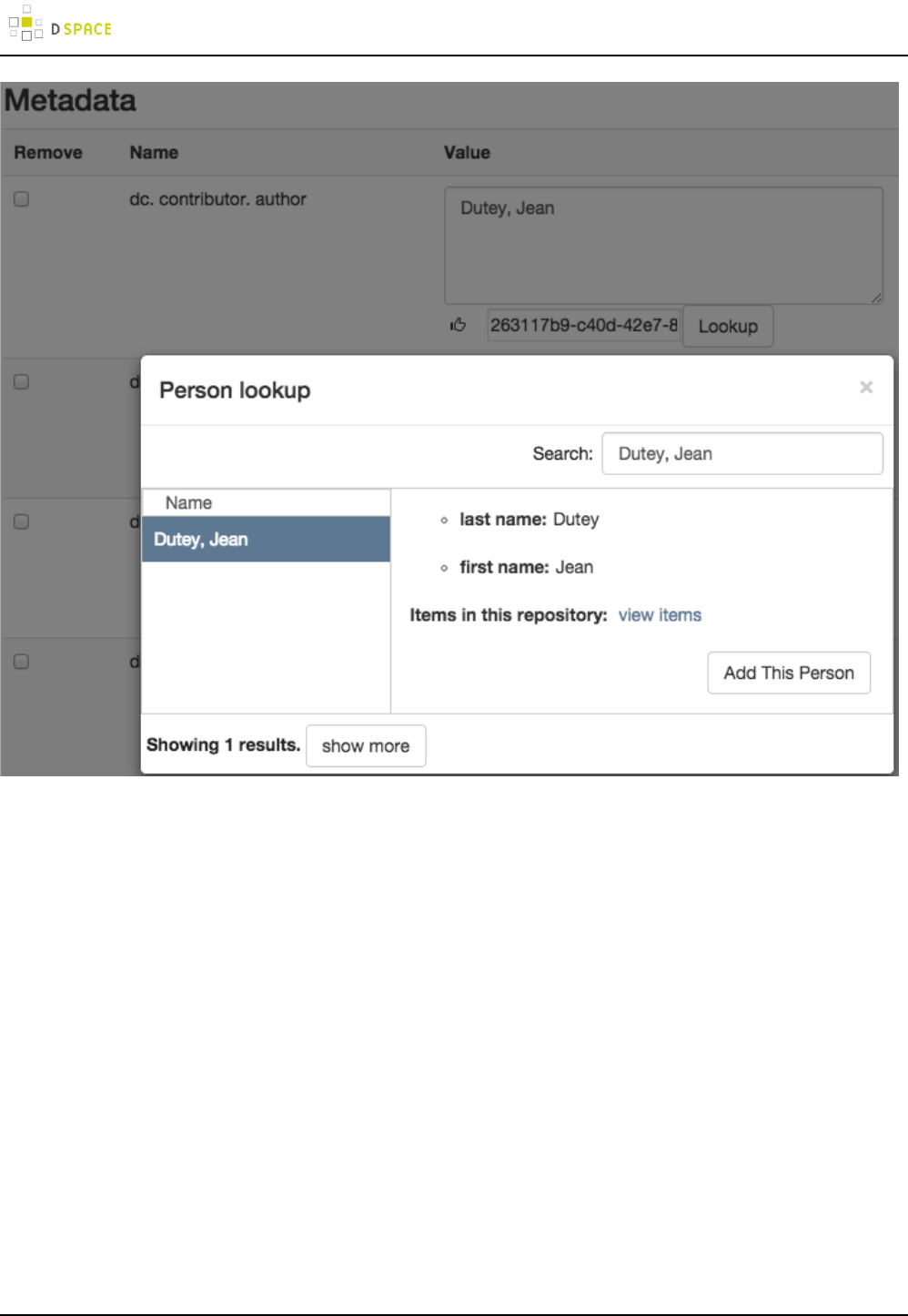Click the Dutey, Jean value text area
The width and height of the screenshot is (908, 1316).
point(662,245)
